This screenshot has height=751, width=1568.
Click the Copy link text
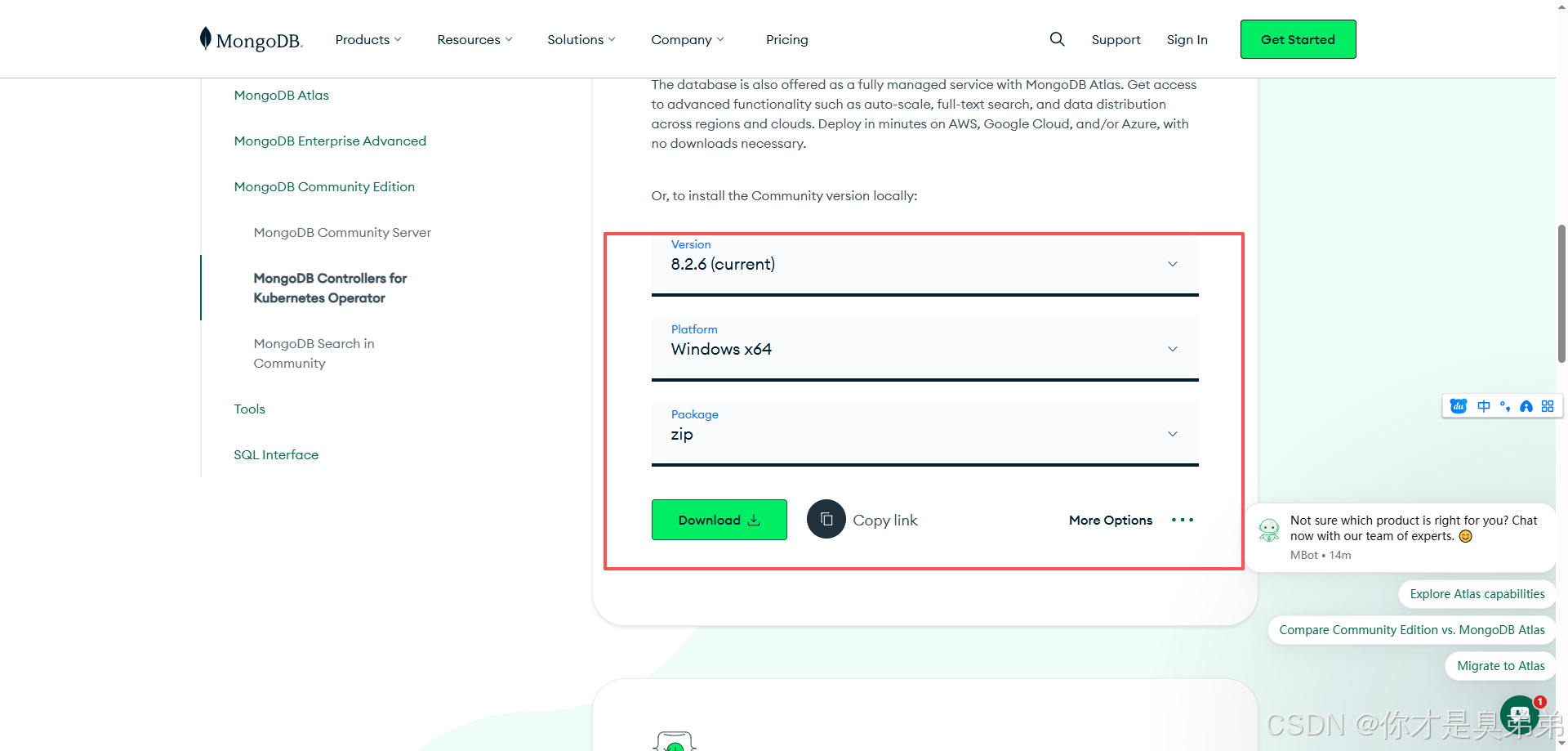[x=885, y=520]
